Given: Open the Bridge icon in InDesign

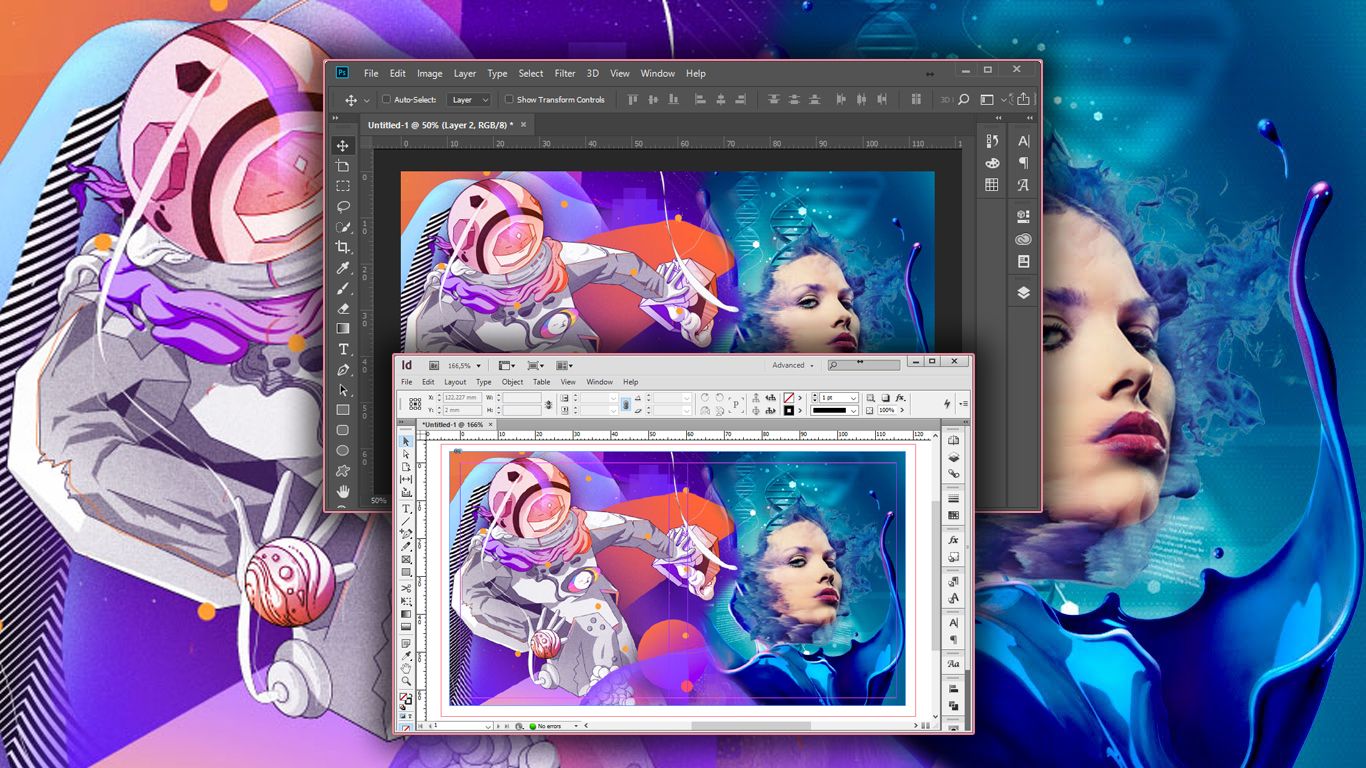Looking at the screenshot, I should [x=435, y=366].
